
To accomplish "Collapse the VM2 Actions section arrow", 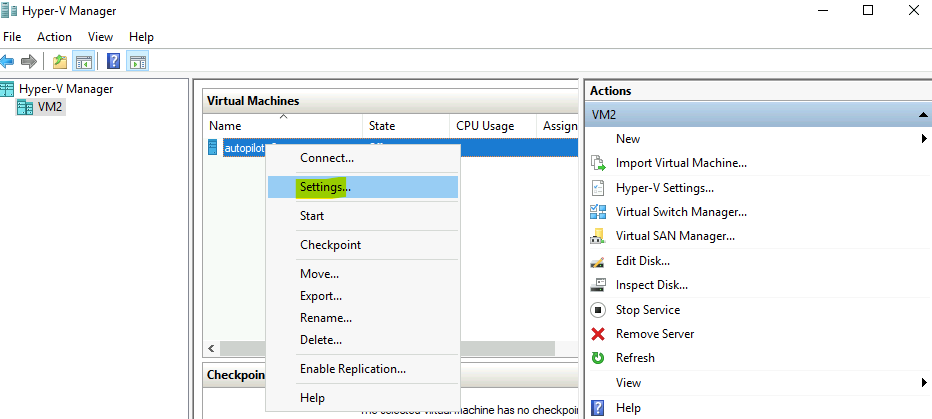I will [922, 115].
